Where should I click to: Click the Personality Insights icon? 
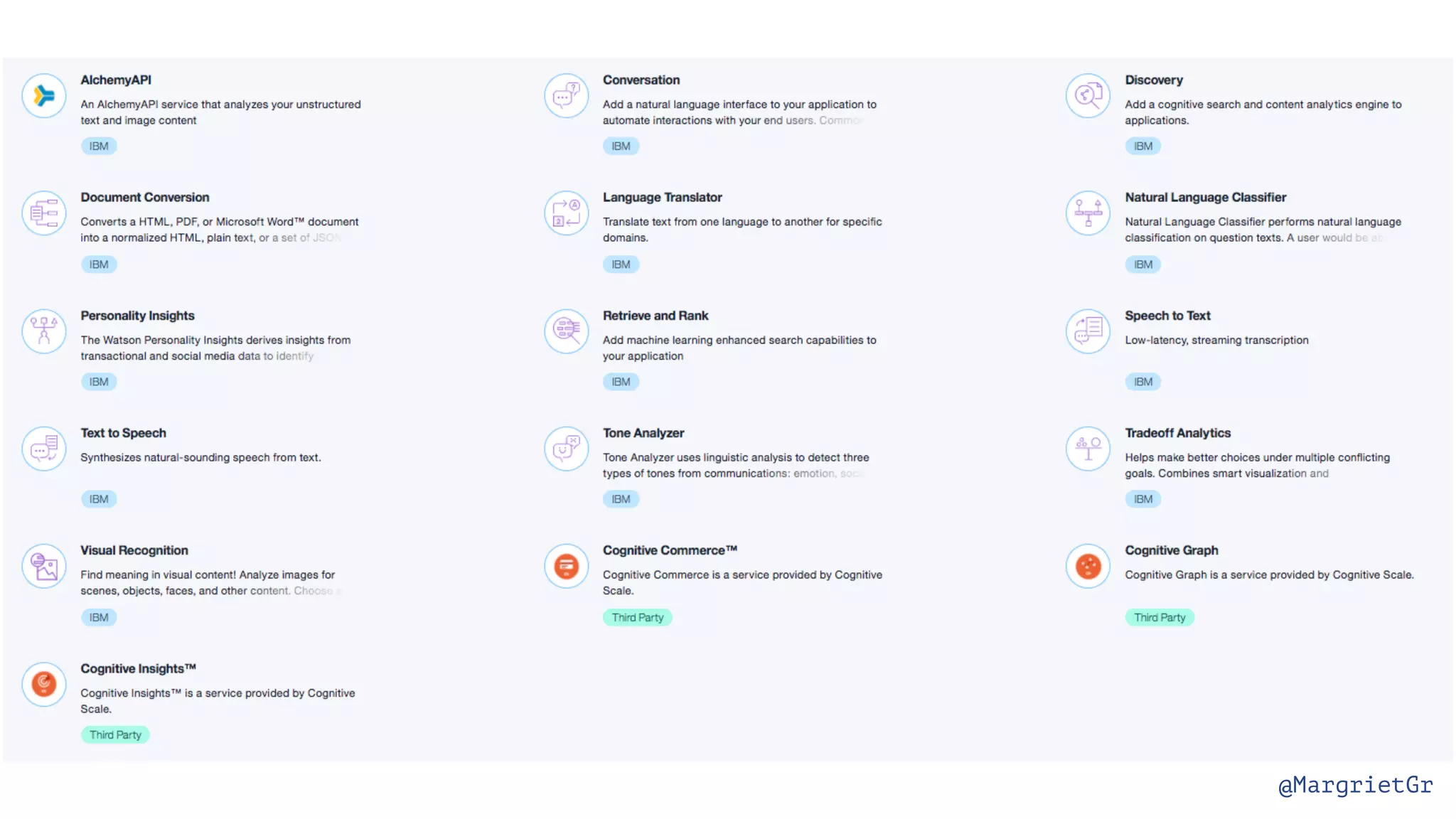(x=44, y=331)
